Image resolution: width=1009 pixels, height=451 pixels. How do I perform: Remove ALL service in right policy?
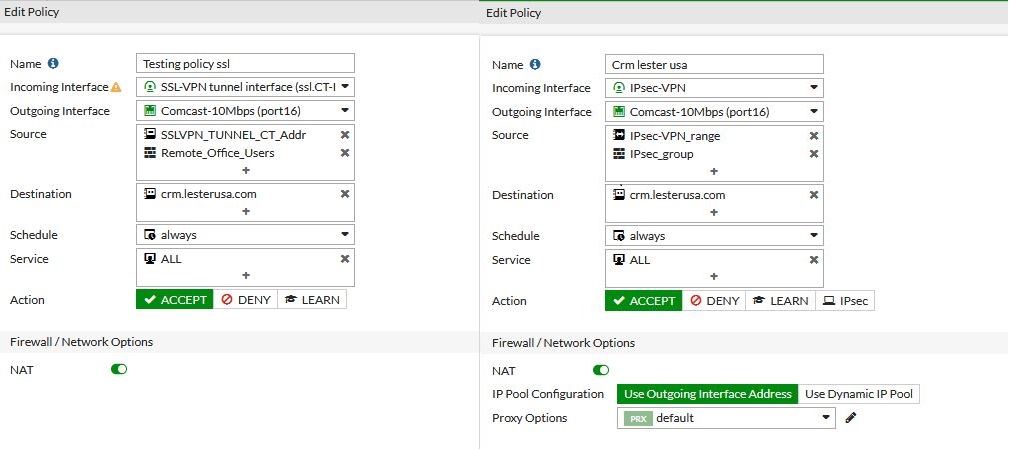[814, 260]
